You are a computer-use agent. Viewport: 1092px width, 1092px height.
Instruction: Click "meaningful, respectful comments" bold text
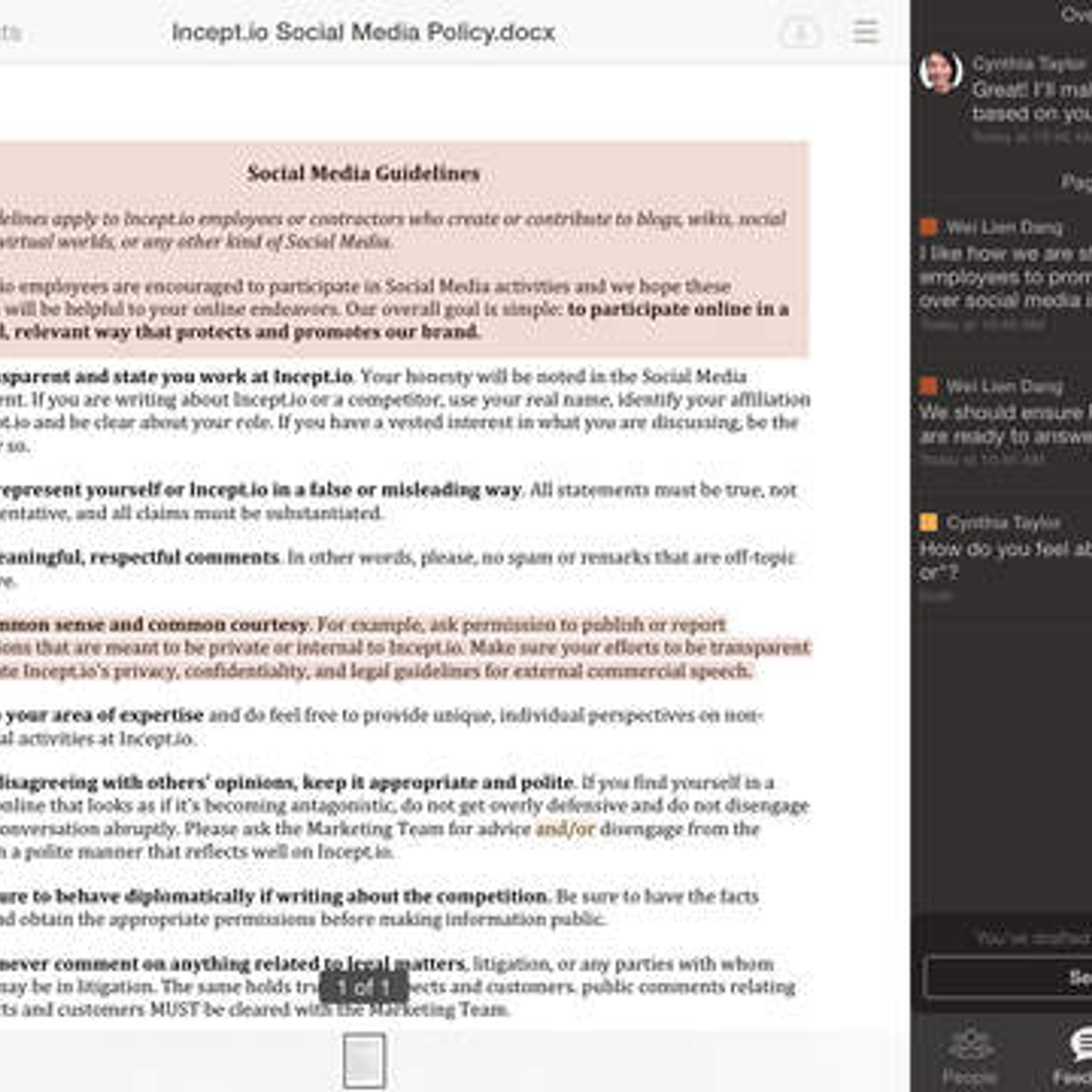139,557
